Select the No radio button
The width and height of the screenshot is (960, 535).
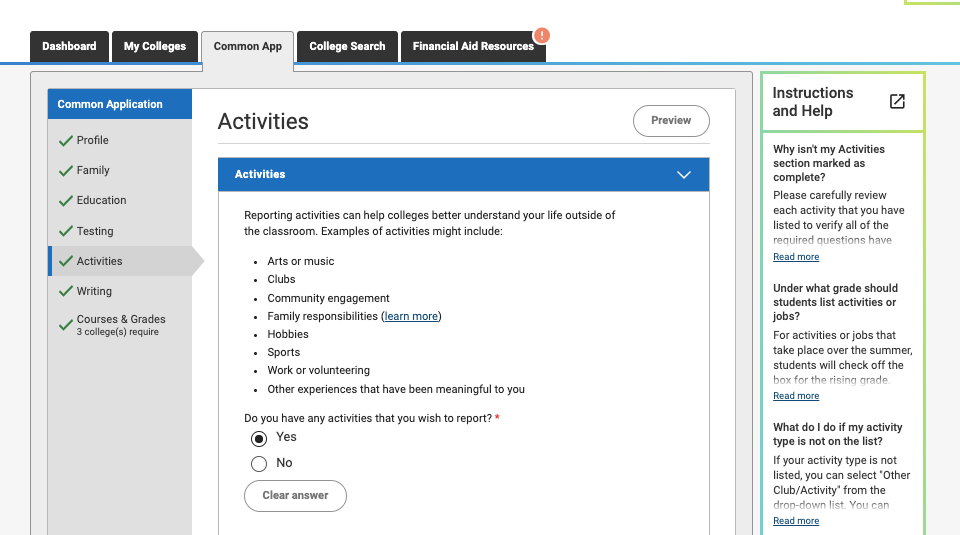[x=259, y=463]
